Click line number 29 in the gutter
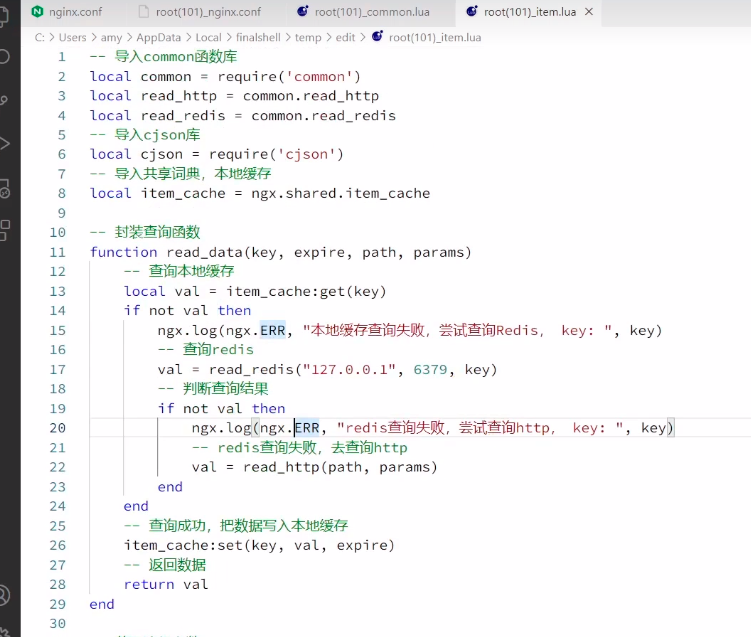 point(57,604)
